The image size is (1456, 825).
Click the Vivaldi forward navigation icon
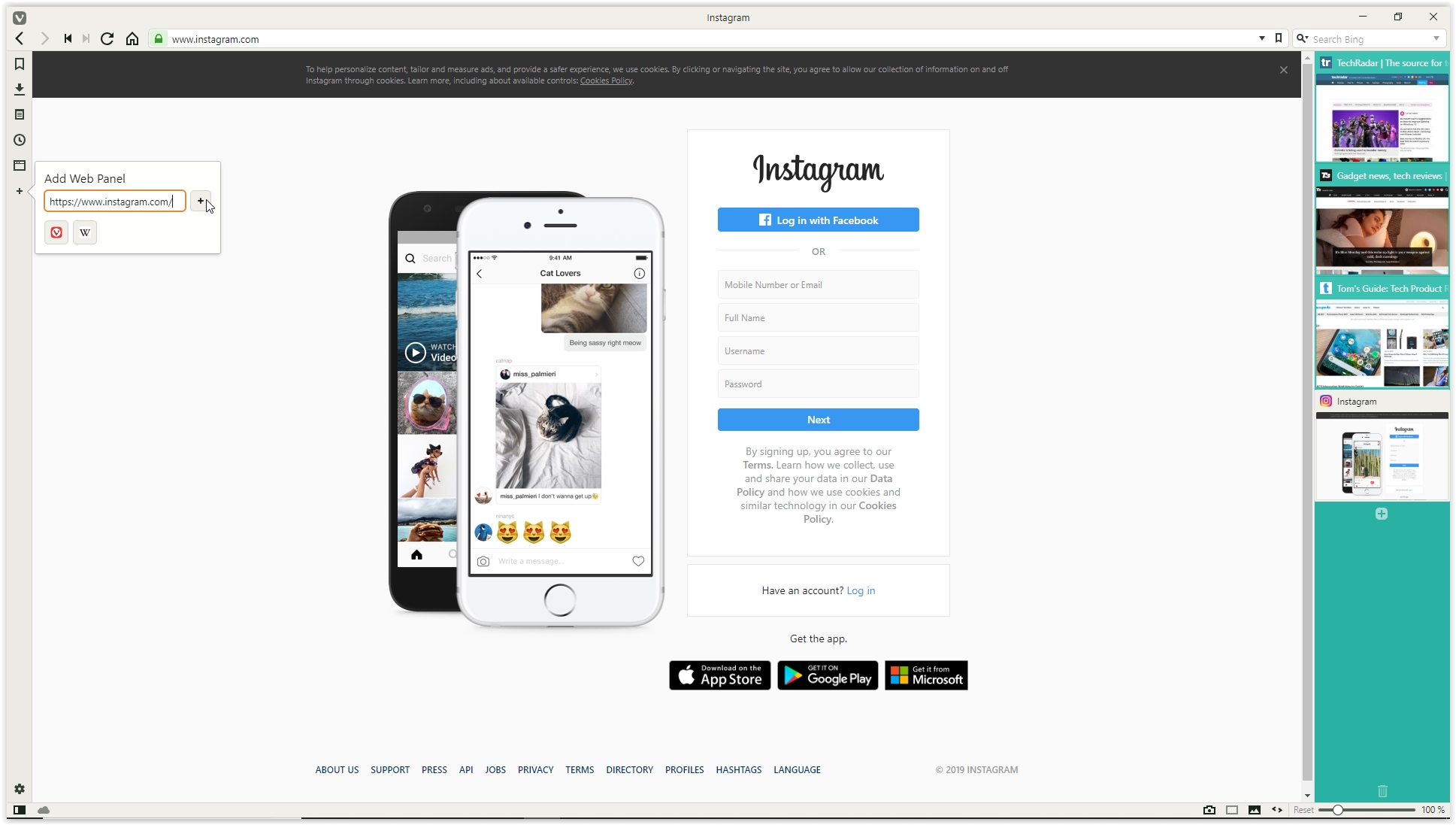[44, 39]
